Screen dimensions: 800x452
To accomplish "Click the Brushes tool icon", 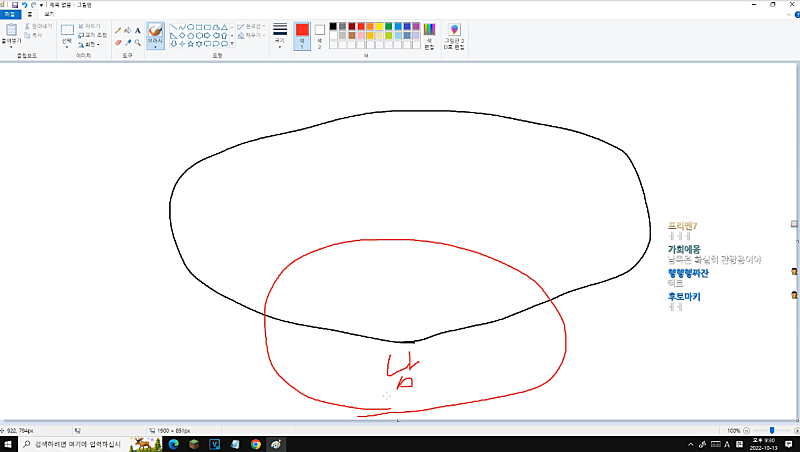I will click(x=155, y=31).
